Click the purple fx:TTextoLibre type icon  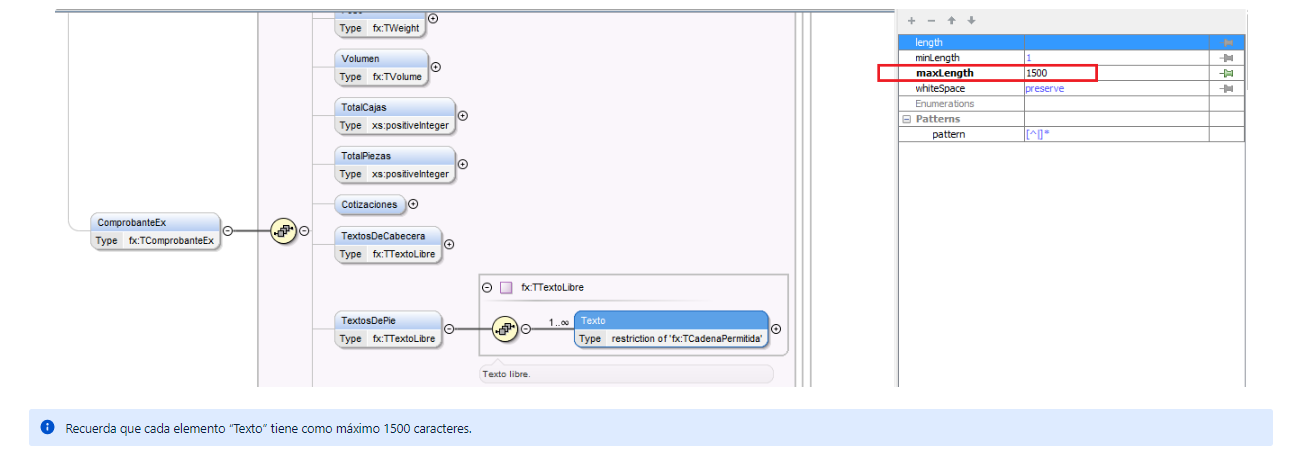click(507, 287)
